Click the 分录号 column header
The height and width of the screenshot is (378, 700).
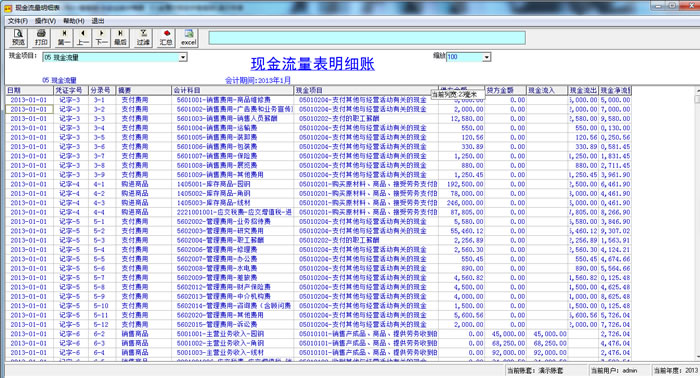click(102, 90)
